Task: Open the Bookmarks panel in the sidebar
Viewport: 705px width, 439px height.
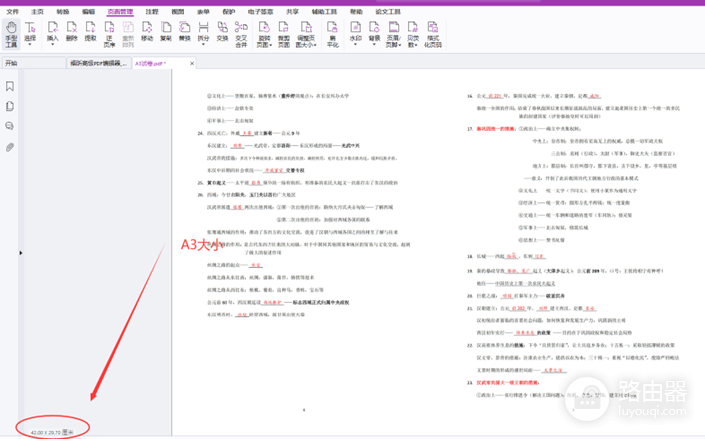Action: pos(9,86)
